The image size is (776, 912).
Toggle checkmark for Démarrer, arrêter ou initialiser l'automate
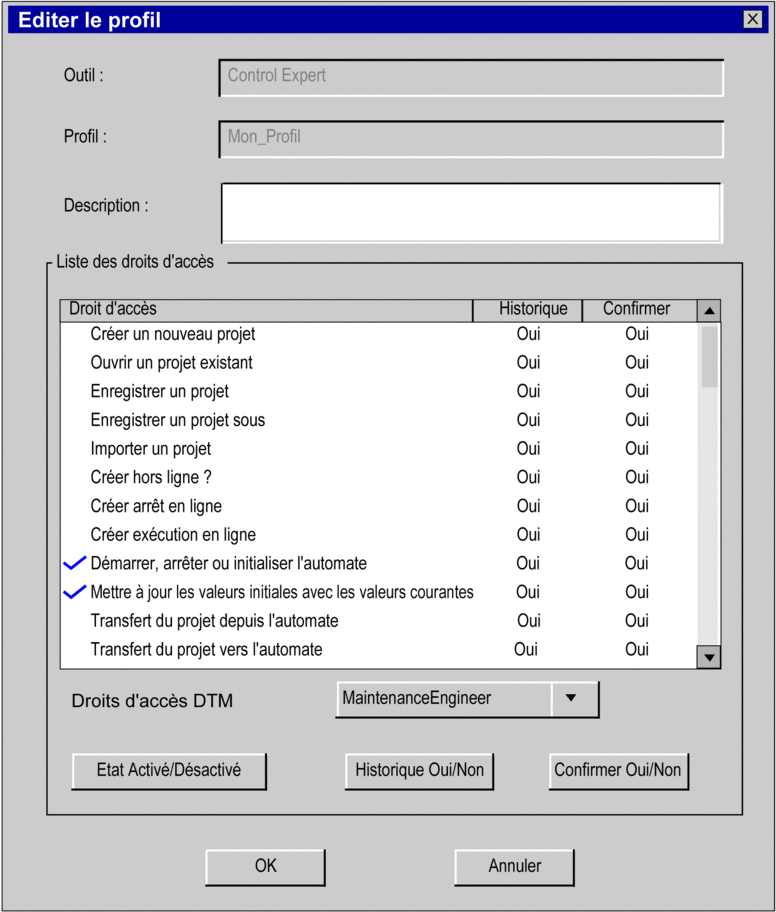(x=74, y=563)
